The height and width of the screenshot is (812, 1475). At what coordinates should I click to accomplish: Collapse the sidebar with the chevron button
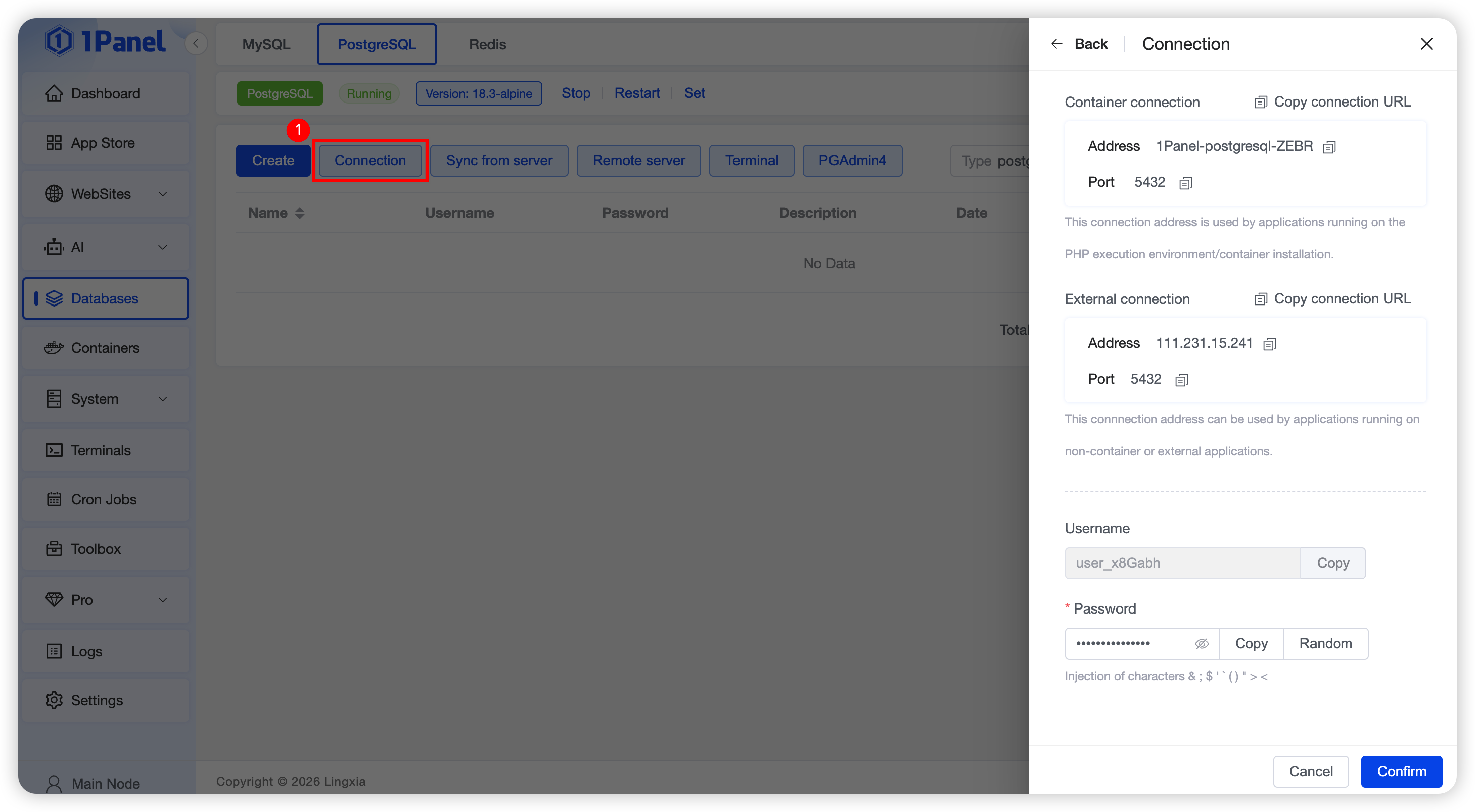(x=196, y=44)
